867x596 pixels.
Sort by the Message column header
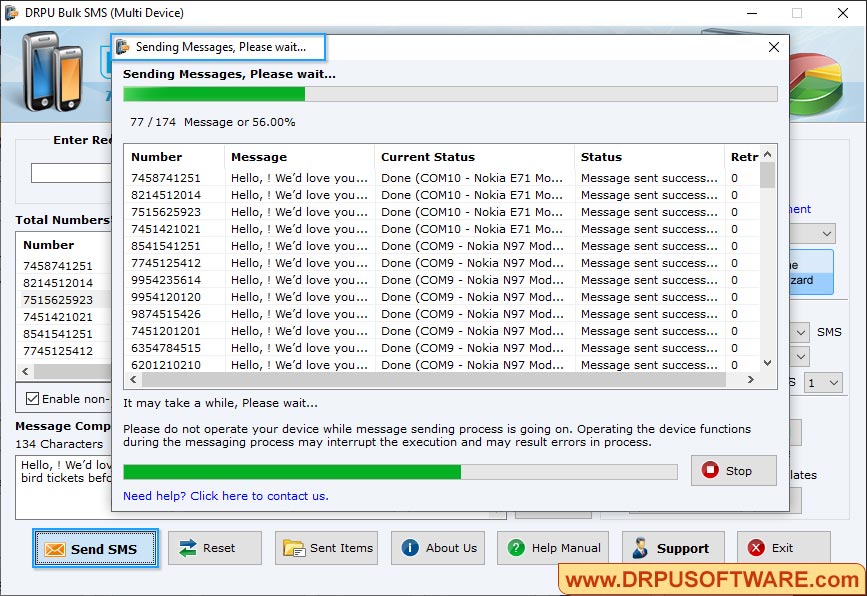[300, 157]
